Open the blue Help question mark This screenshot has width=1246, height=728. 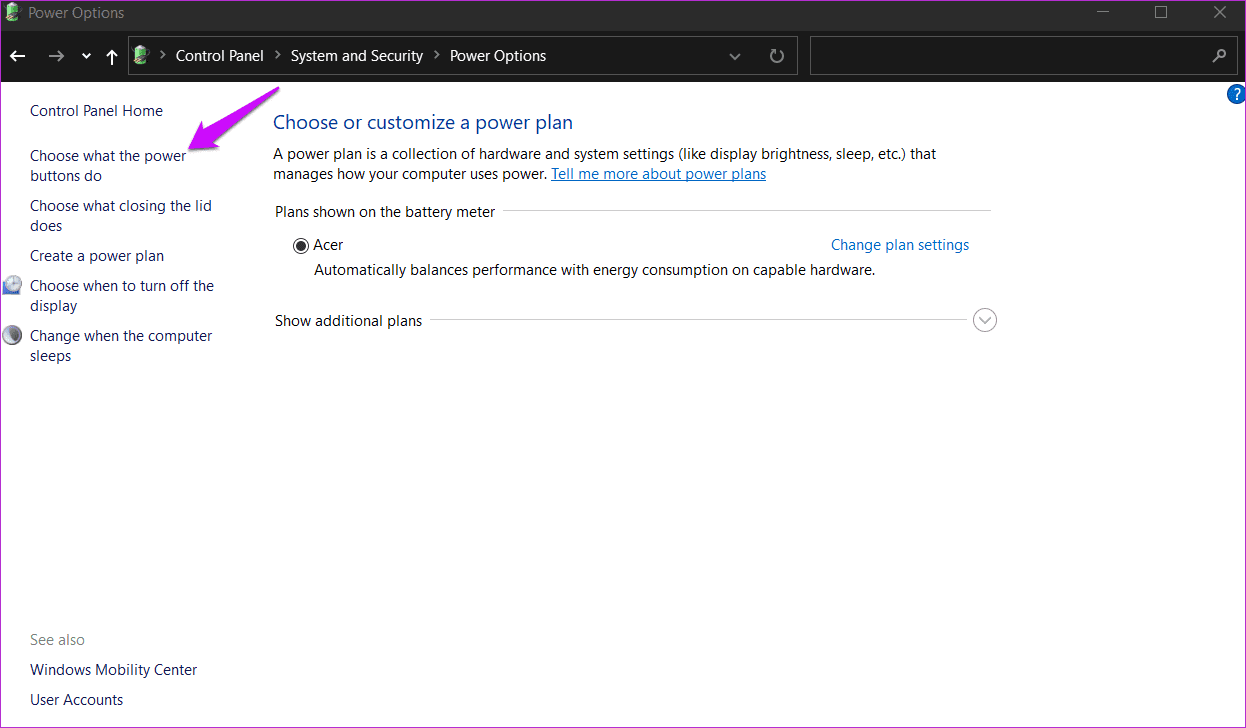click(1236, 95)
